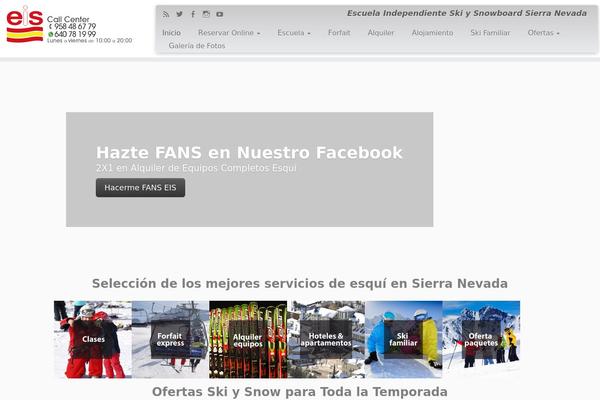Expand the Reservar Online dropdown
The width and height of the screenshot is (600, 400).
click(229, 33)
